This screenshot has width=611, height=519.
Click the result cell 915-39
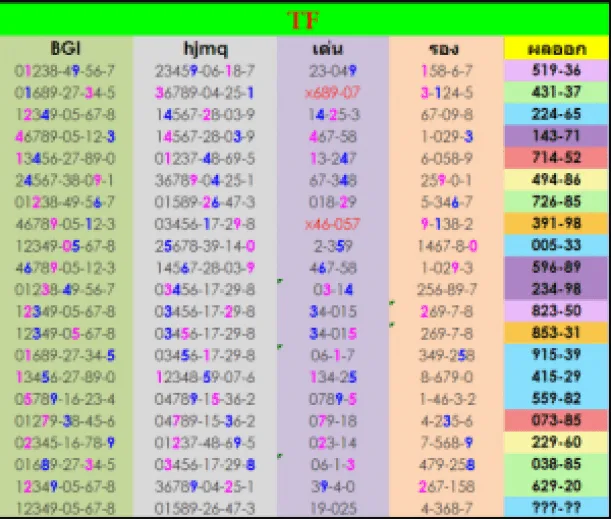point(556,355)
